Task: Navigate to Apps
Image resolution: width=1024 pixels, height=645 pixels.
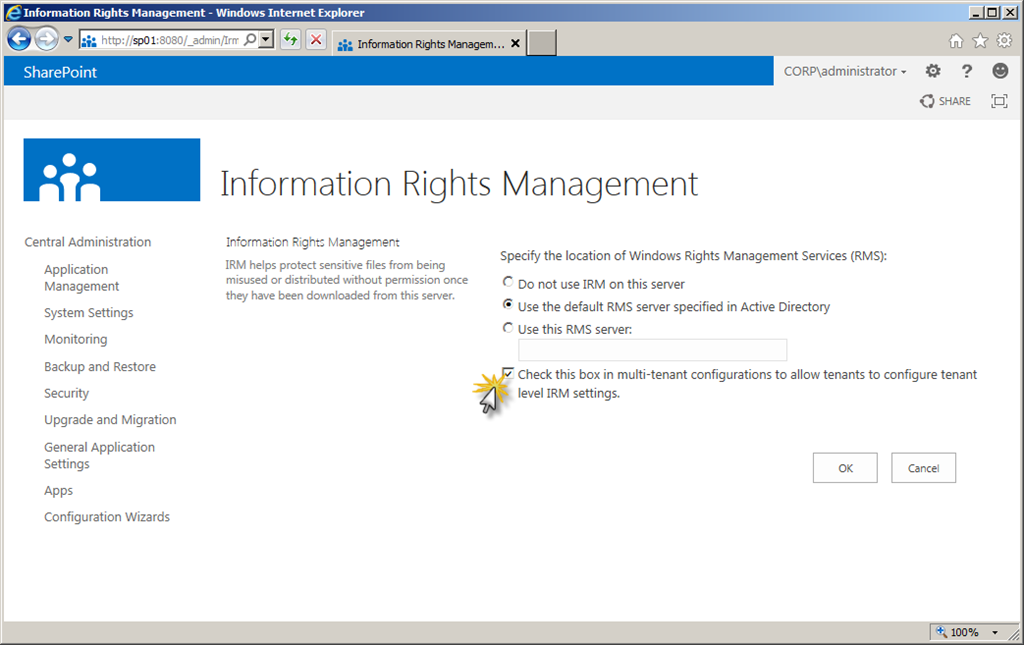Action: [x=59, y=491]
